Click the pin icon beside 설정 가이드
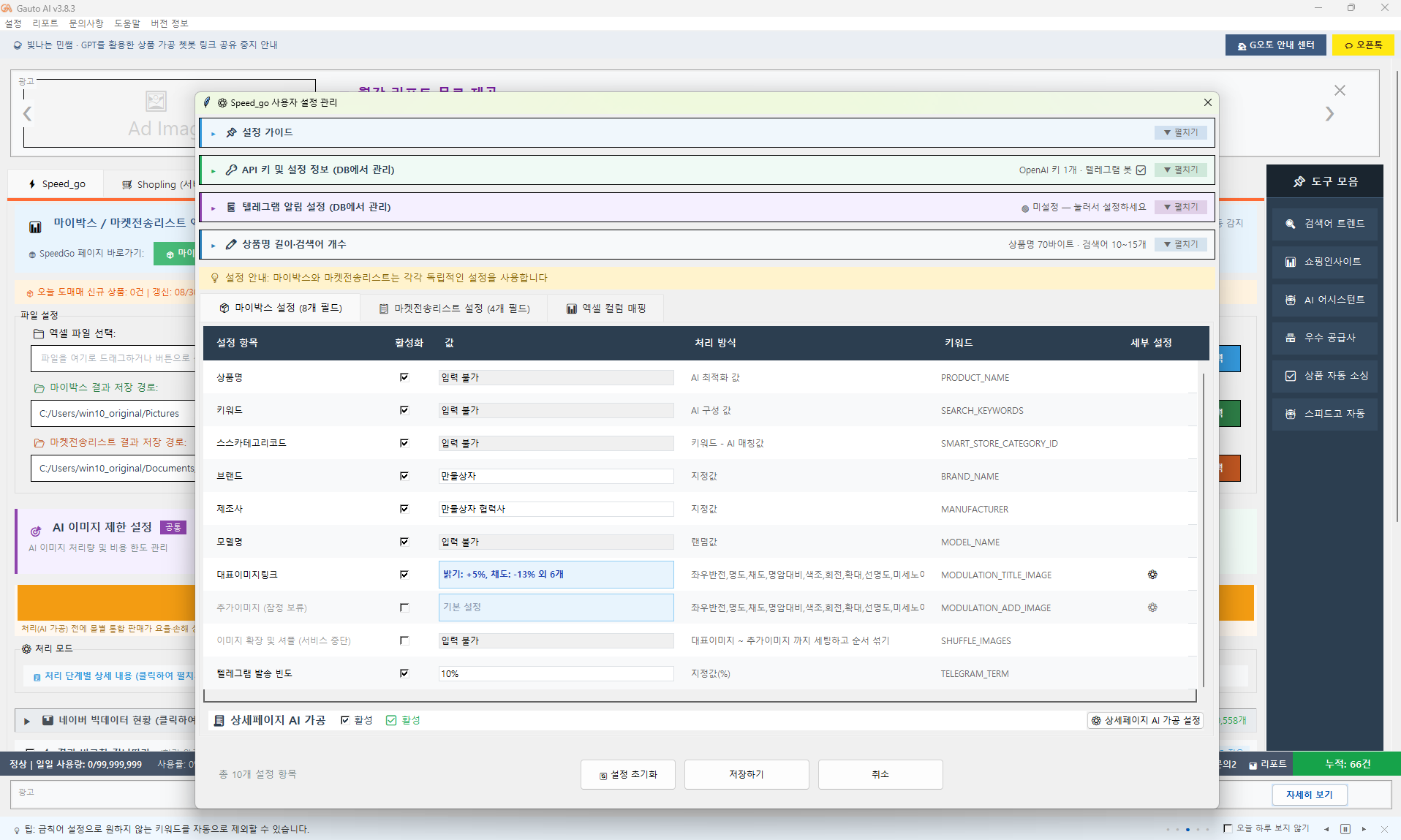 [x=231, y=132]
